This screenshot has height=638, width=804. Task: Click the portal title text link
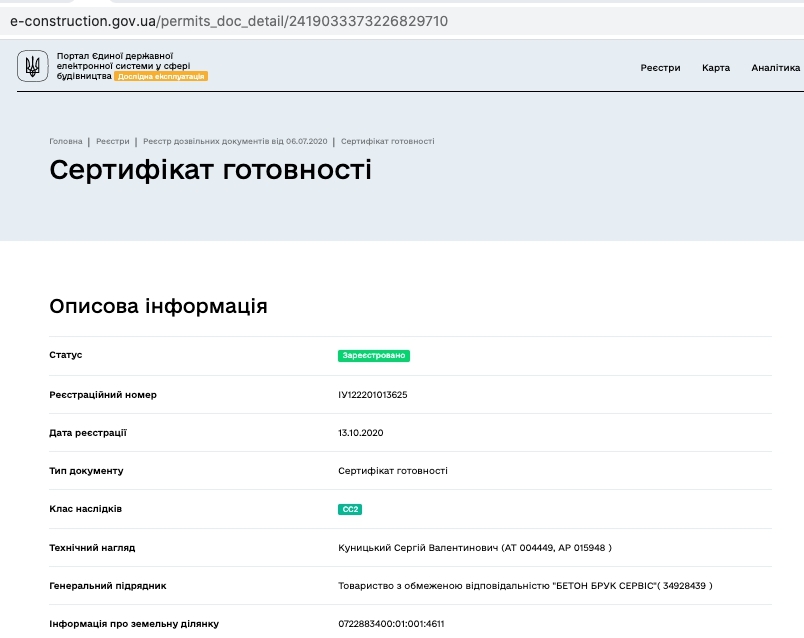coord(123,66)
